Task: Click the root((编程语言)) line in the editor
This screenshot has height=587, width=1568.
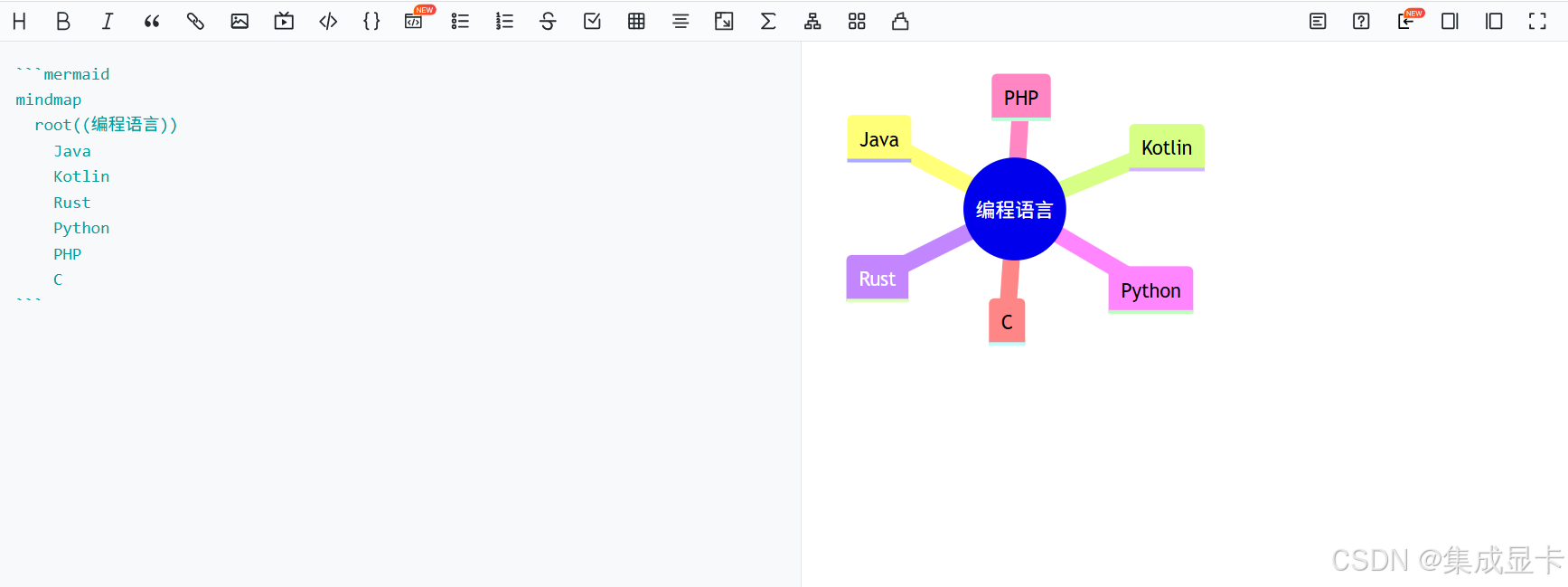Action: 106,125
